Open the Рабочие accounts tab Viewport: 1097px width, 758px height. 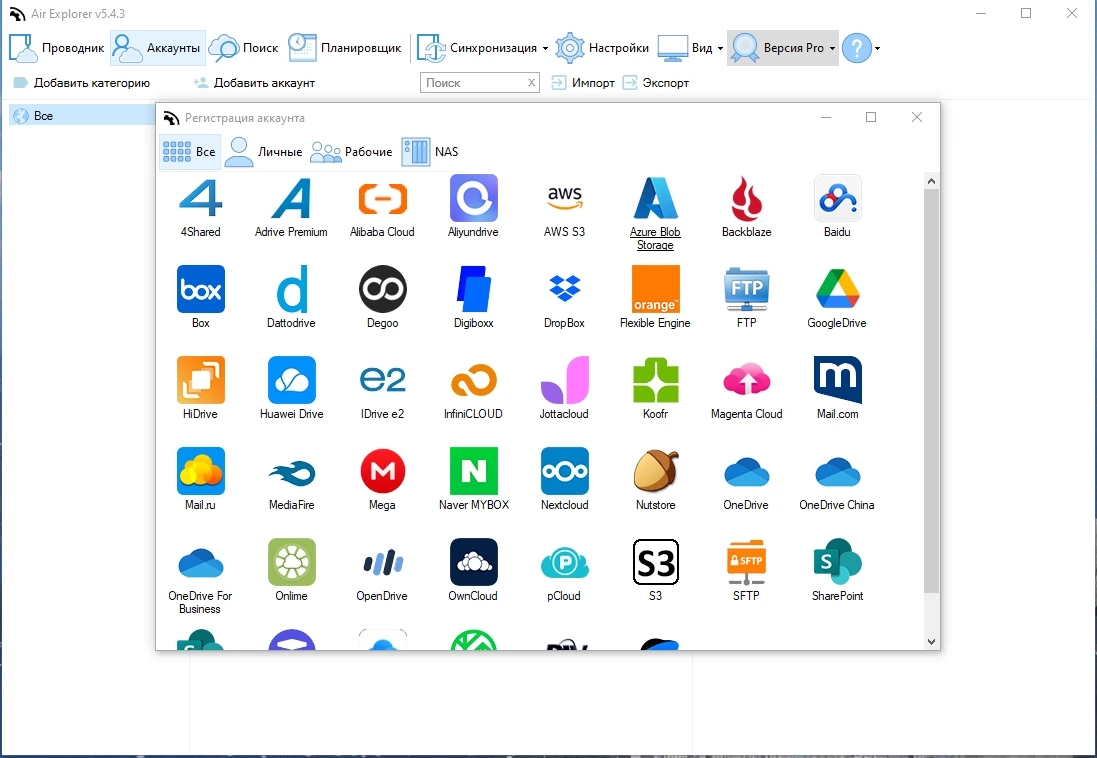click(x=351, y=151)
